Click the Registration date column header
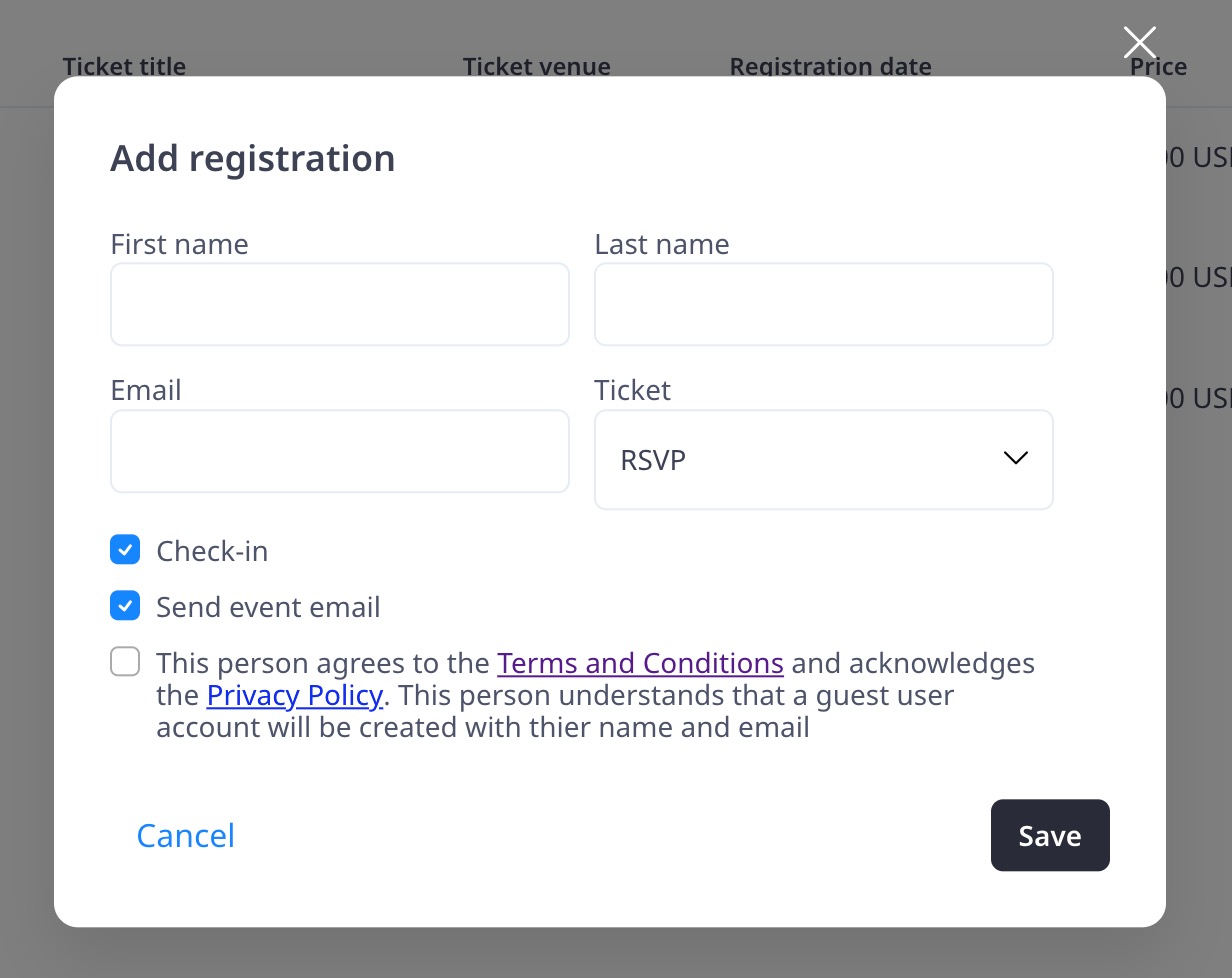This screenshot has width=1232, height=978. point(830,67)
